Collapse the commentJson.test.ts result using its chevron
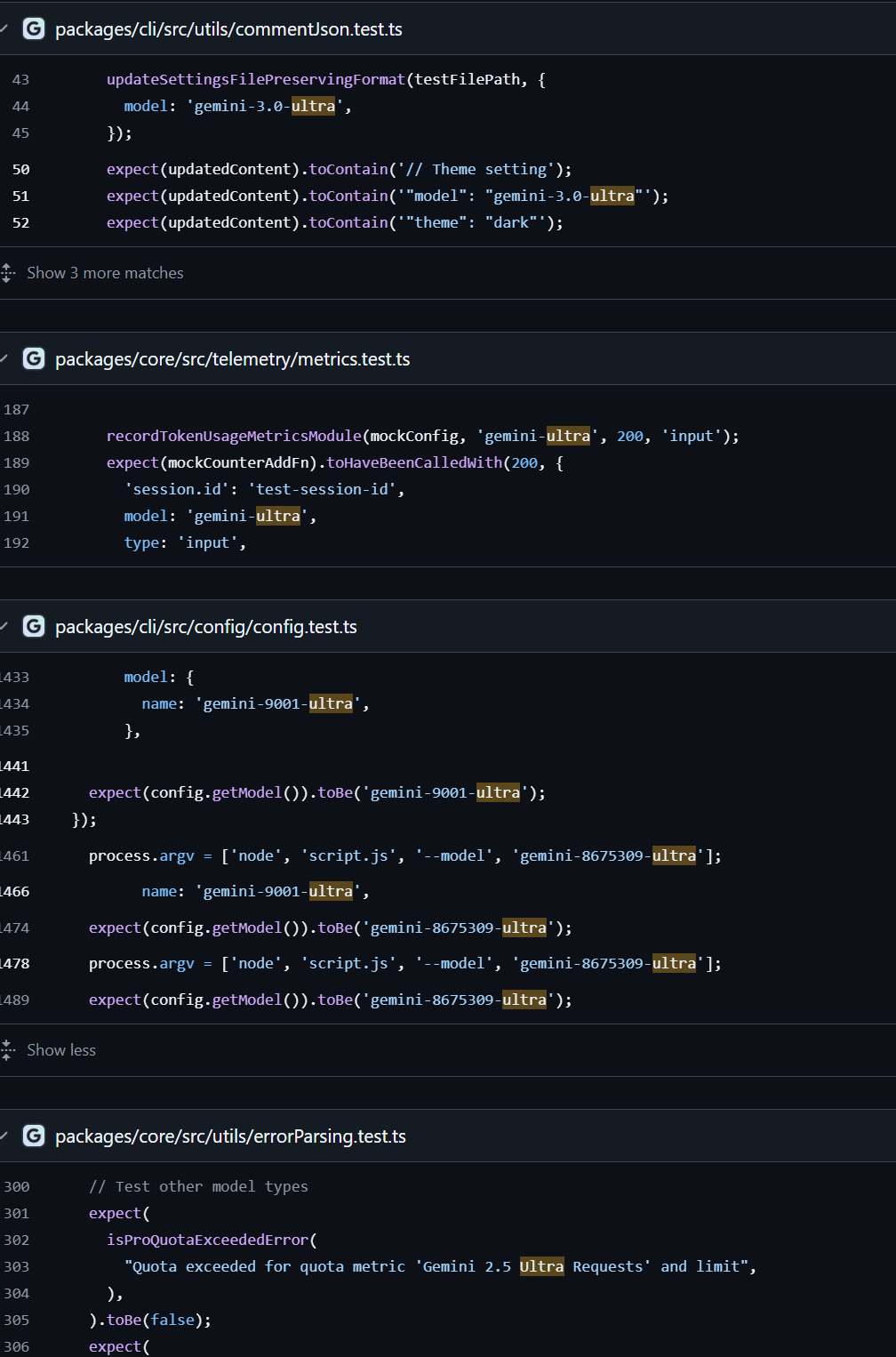 pos(4,28)
